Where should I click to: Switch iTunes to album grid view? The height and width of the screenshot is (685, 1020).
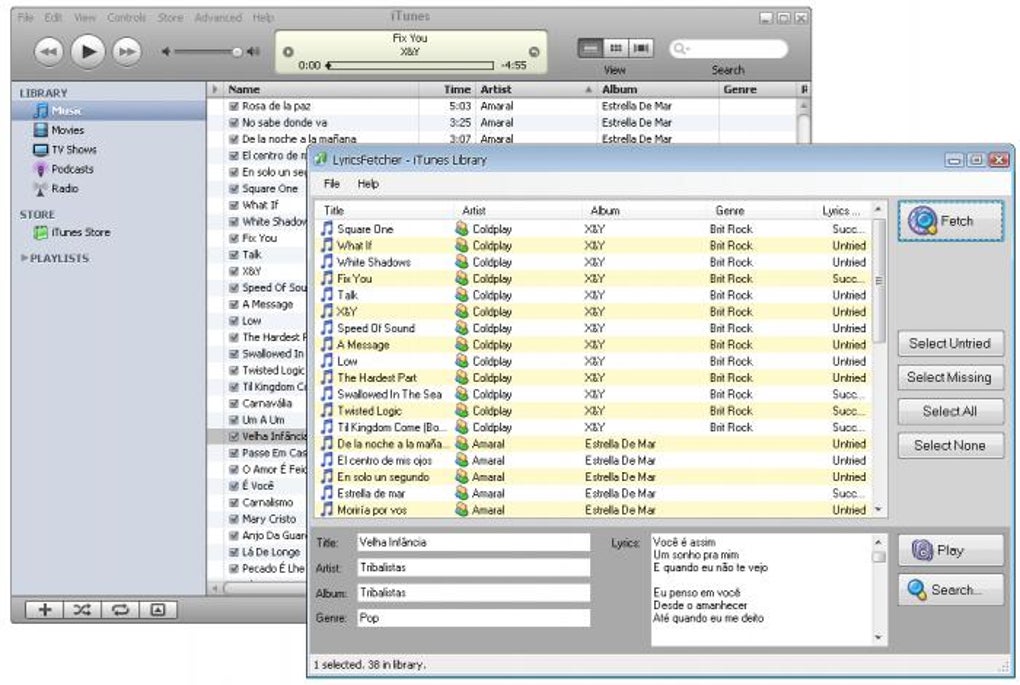(615, 48)
